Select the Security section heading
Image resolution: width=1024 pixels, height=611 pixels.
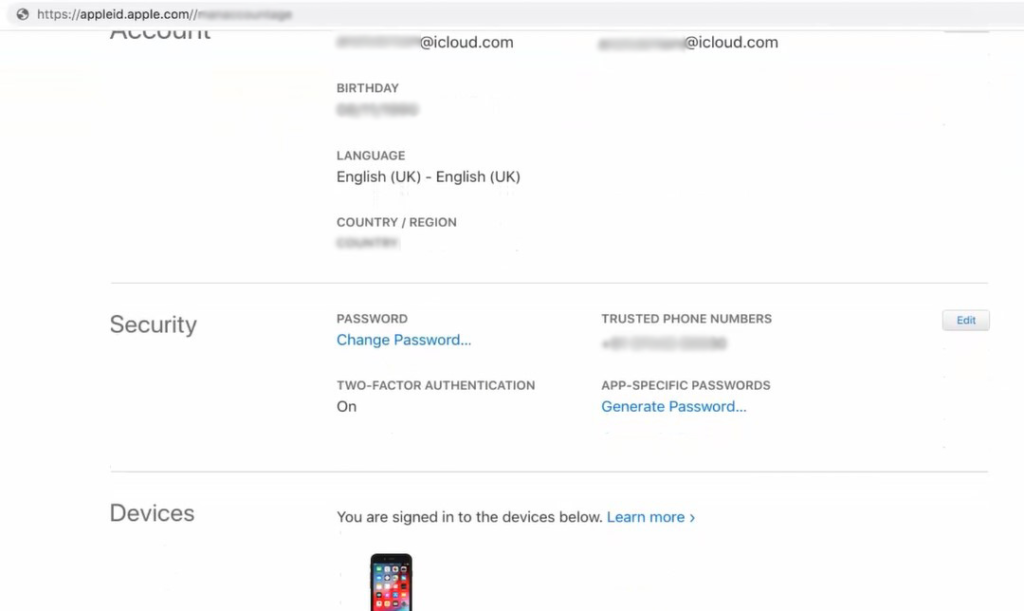153,324
